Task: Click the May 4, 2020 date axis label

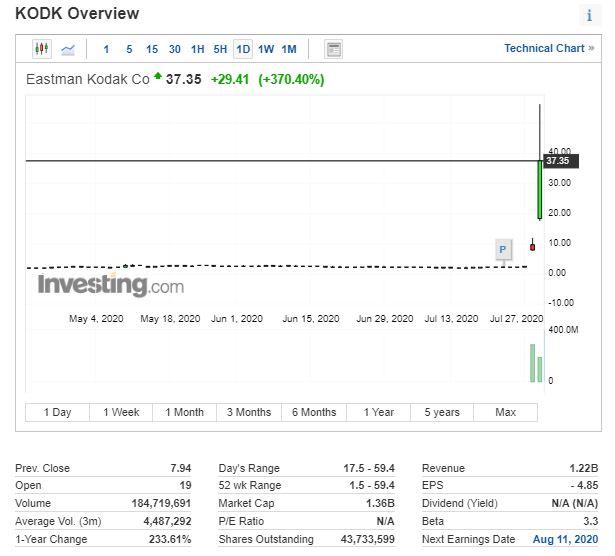Action: coord(96,319)
